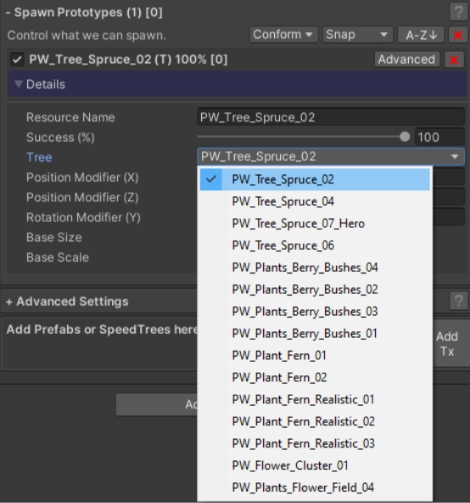
Task: Click the Add Tx button
Action: [x=447, y=344]
